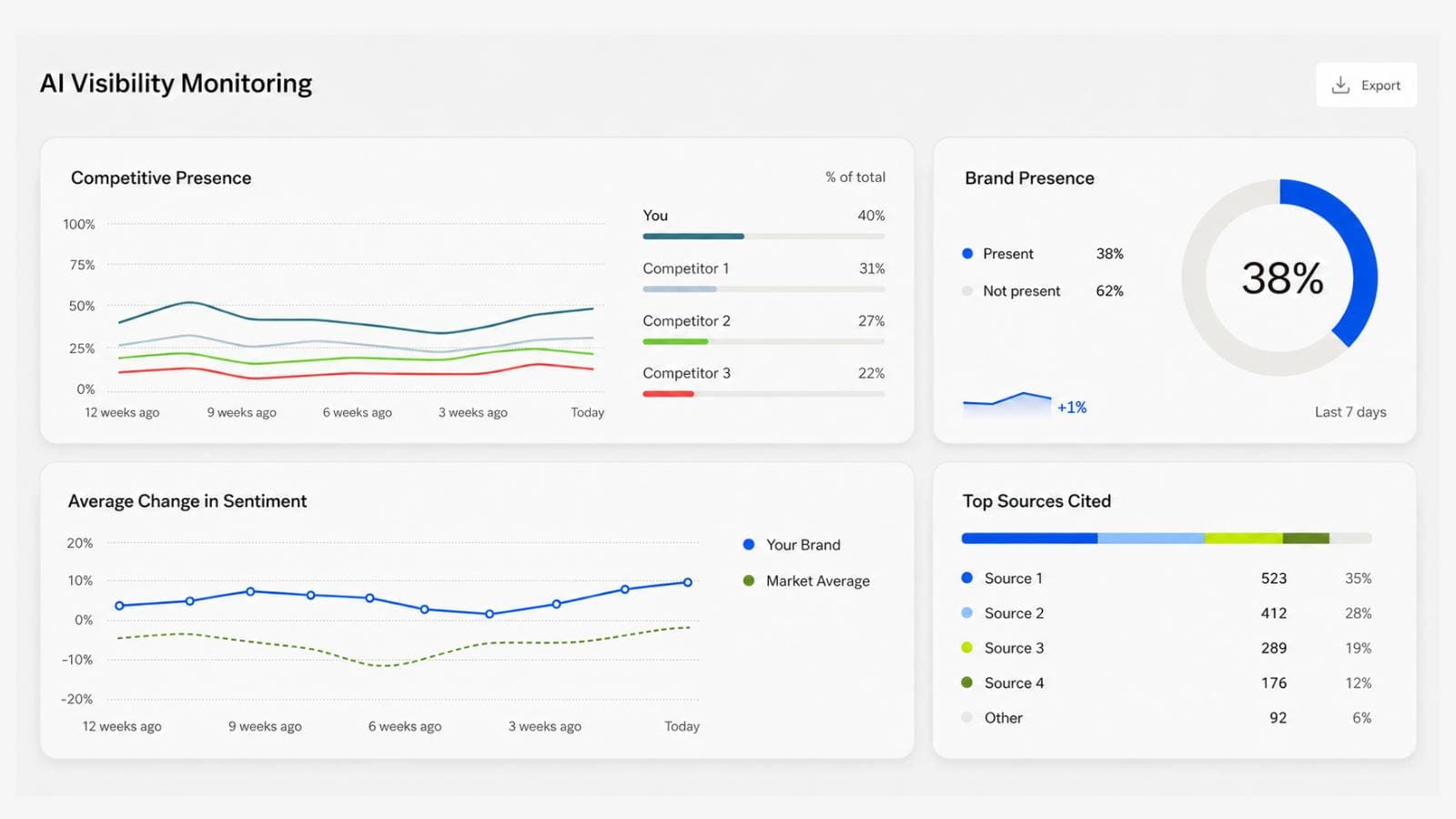Click the '176' count for Source 4
1456x819 pixels.
pyautogui.click(x=1274, y=683)
